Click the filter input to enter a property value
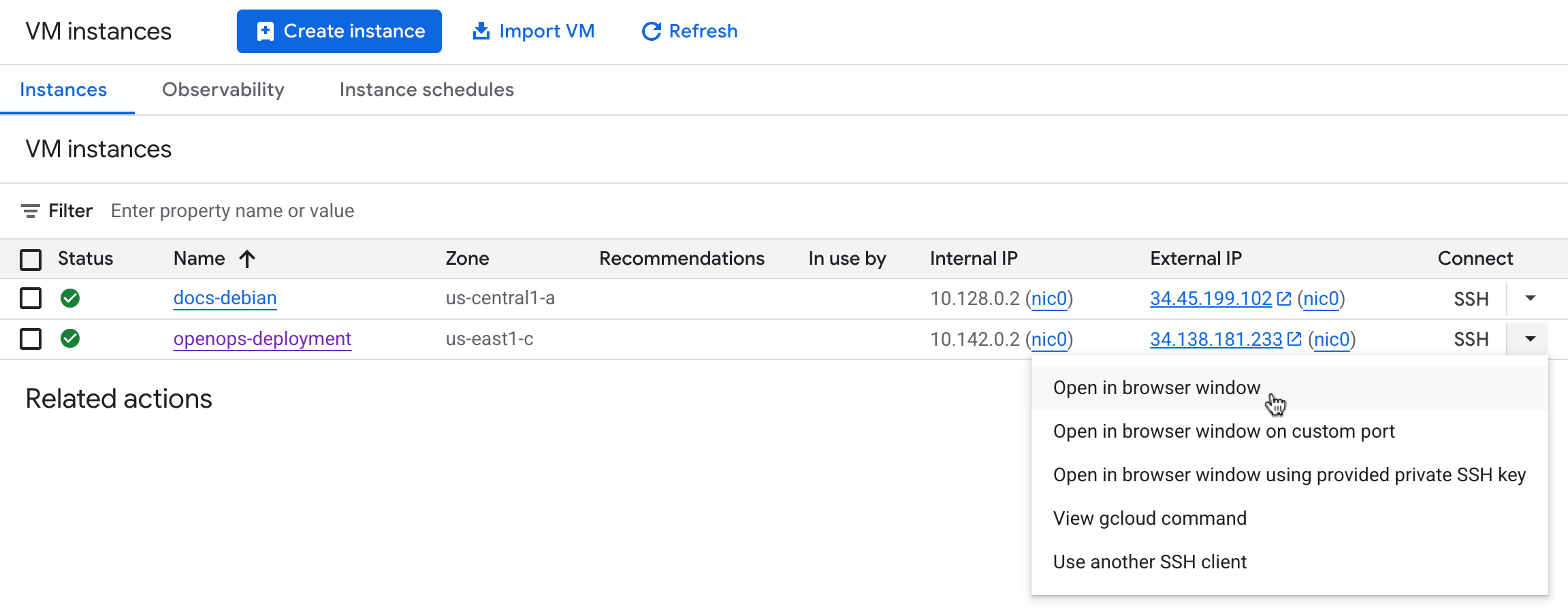1568x616 pixels. click(x=232, y=210)
